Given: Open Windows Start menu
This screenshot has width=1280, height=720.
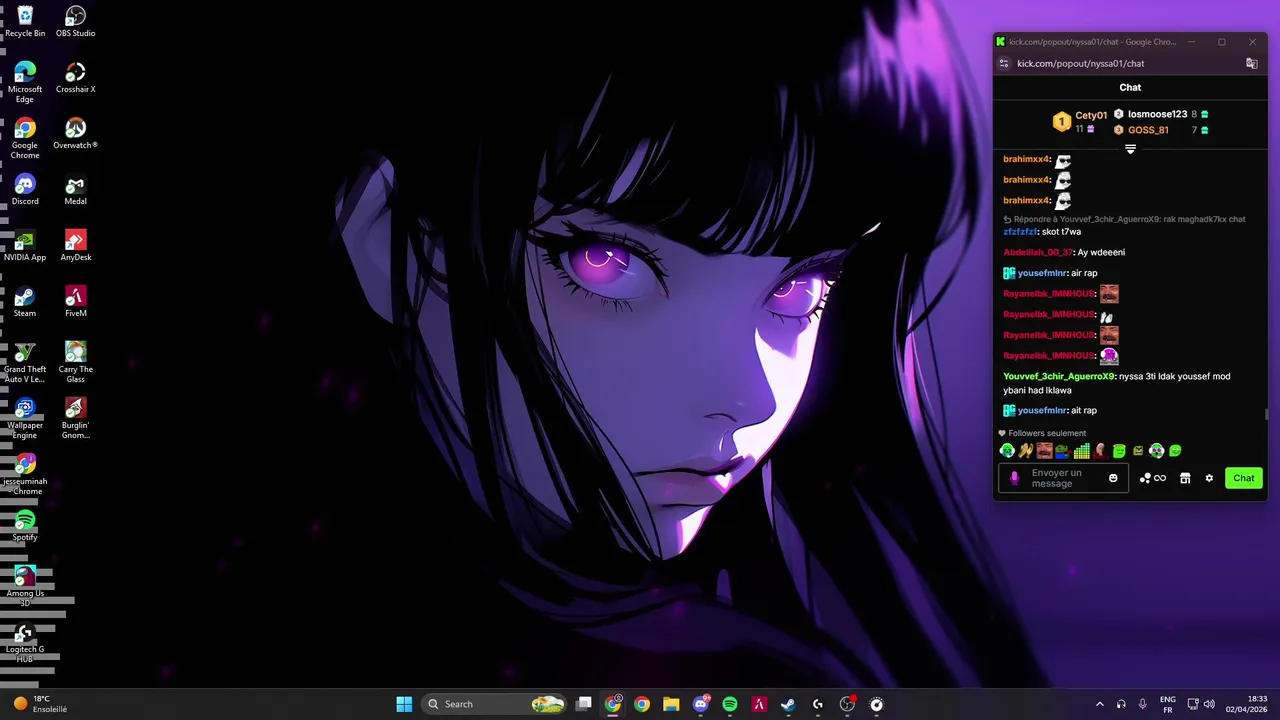Looking at the screenshot, I should 404,704.
